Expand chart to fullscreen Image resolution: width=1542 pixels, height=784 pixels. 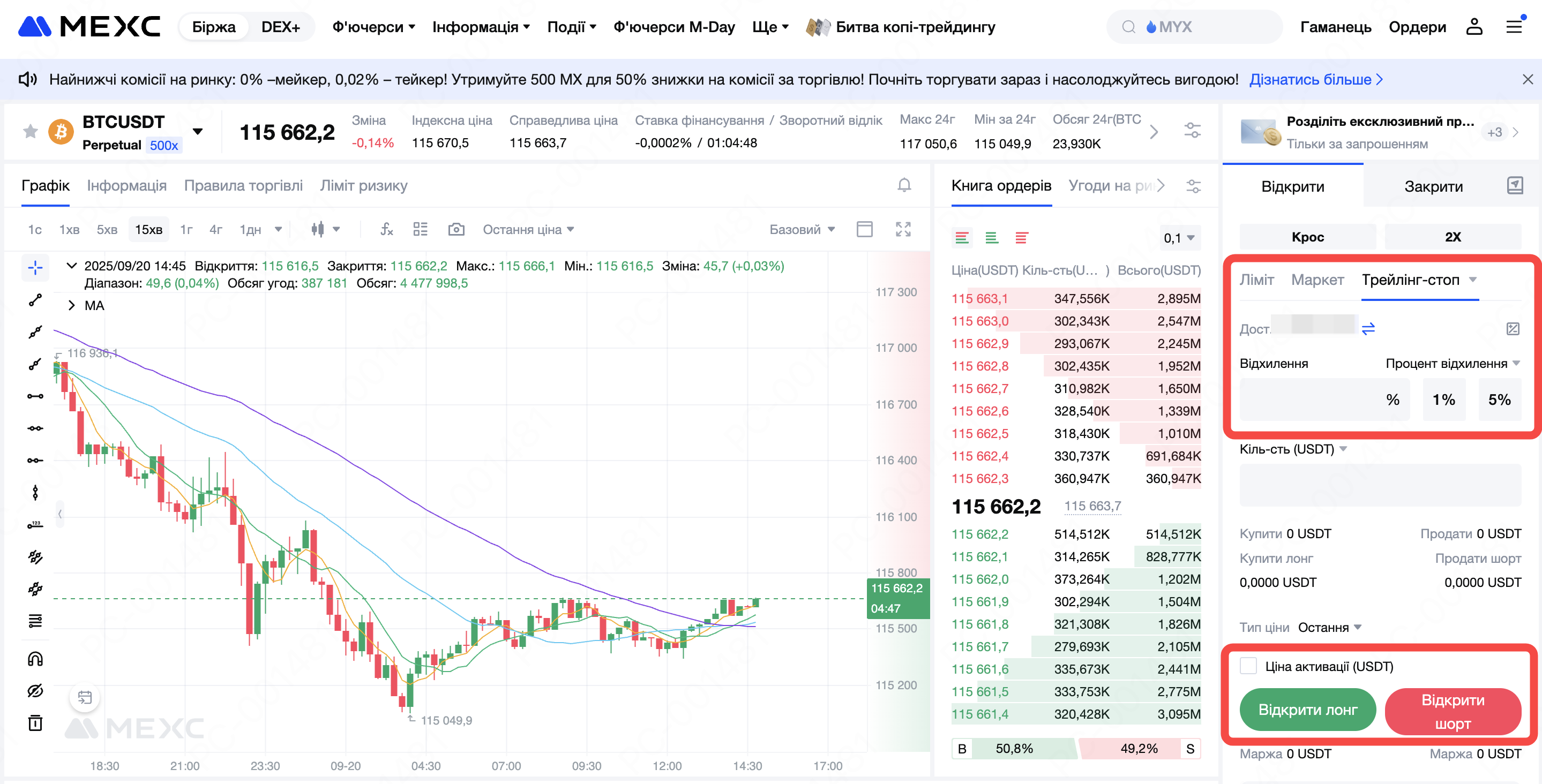pos(903,230)
